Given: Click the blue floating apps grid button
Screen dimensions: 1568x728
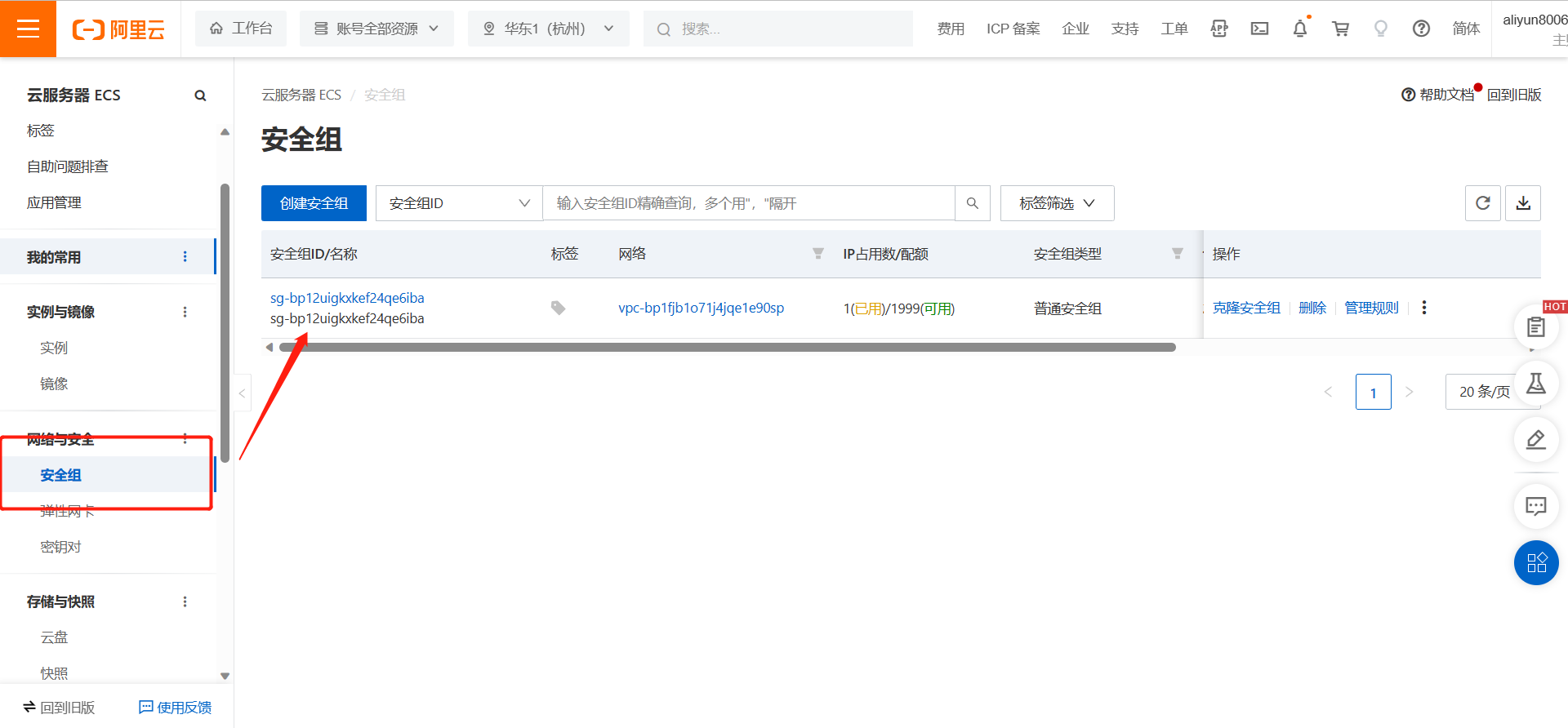Looking at the screenshot, I should click(x=1536, y=563).
